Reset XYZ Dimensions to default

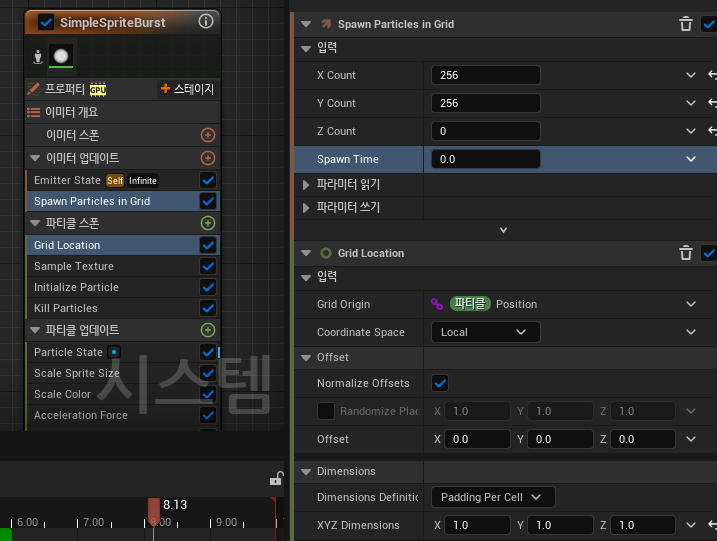[712, 525]
